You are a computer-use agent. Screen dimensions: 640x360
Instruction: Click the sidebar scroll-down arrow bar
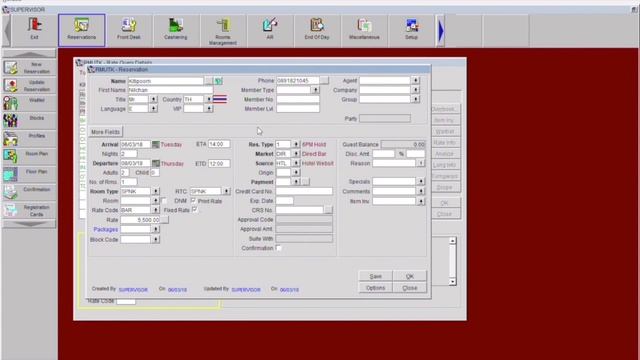coord(29,224)
